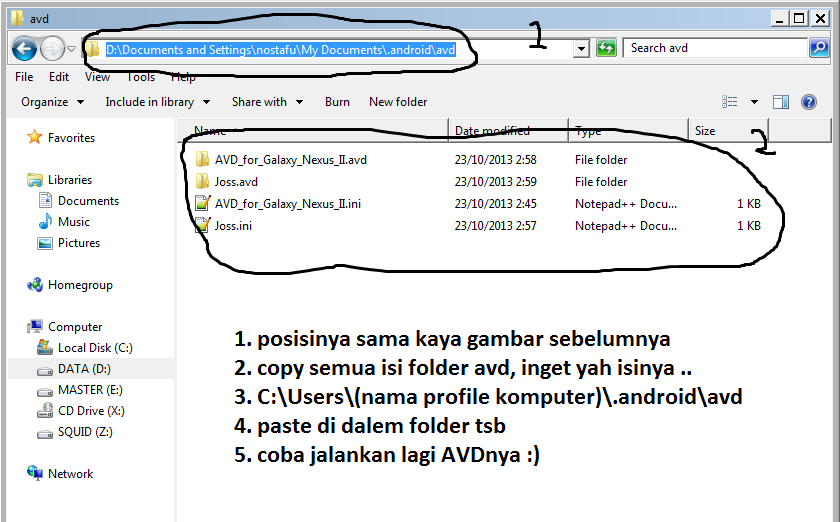Click the Search avd input box
This screenshot has height=522, width=840.
[x=716, y=48]
